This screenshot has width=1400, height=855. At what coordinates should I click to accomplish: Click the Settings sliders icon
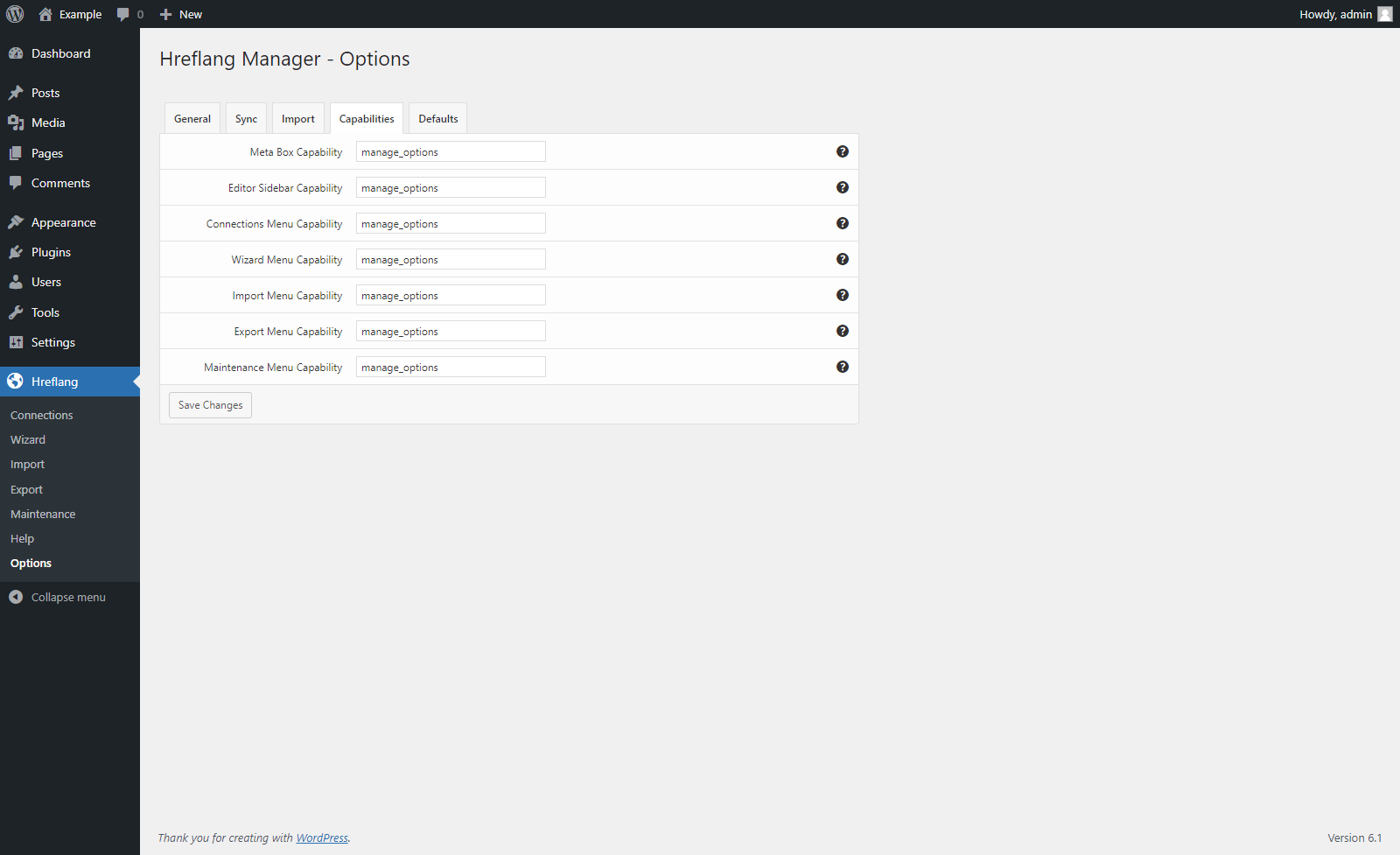(x=16, y=342)
